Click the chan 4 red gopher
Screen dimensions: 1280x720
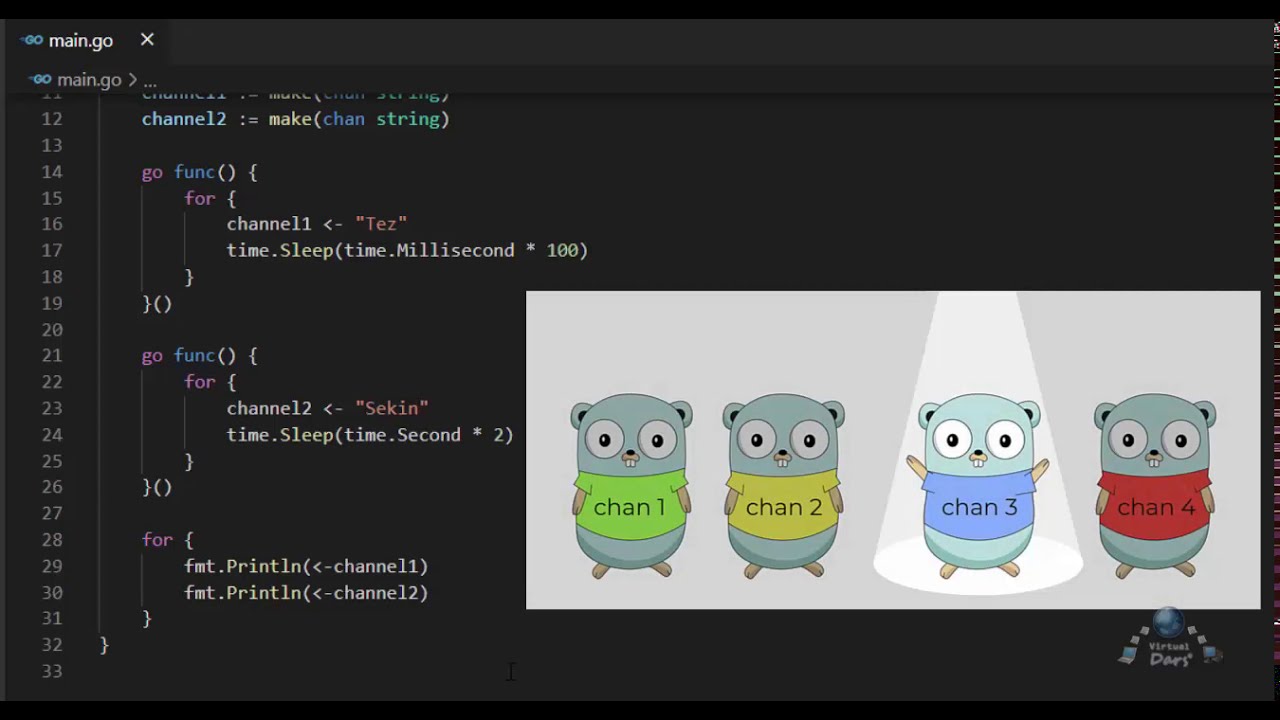1155,485
